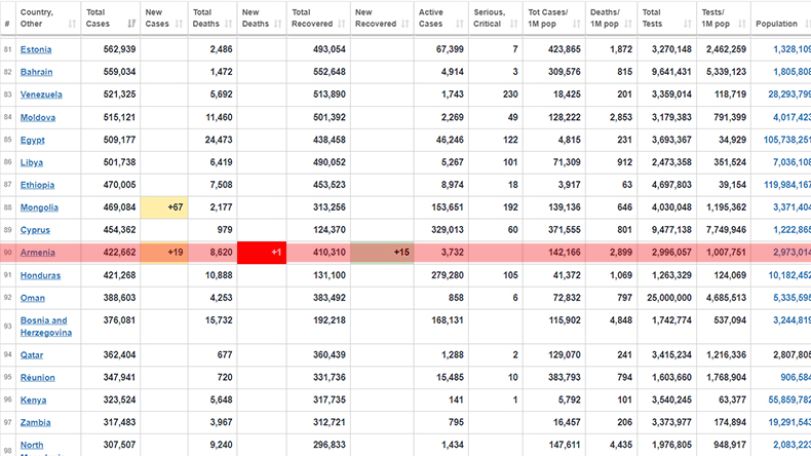Sort by Active Cases column arrows
Screen dimensions: 811x456
click(x=460, y=24)
